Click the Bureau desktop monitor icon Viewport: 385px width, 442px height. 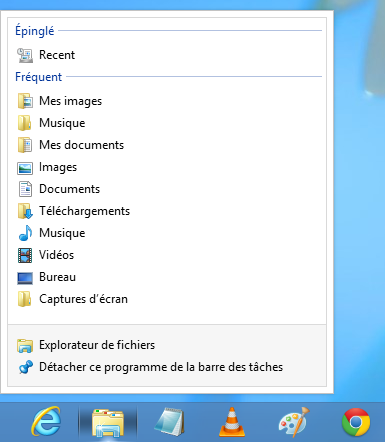[25, 278]
